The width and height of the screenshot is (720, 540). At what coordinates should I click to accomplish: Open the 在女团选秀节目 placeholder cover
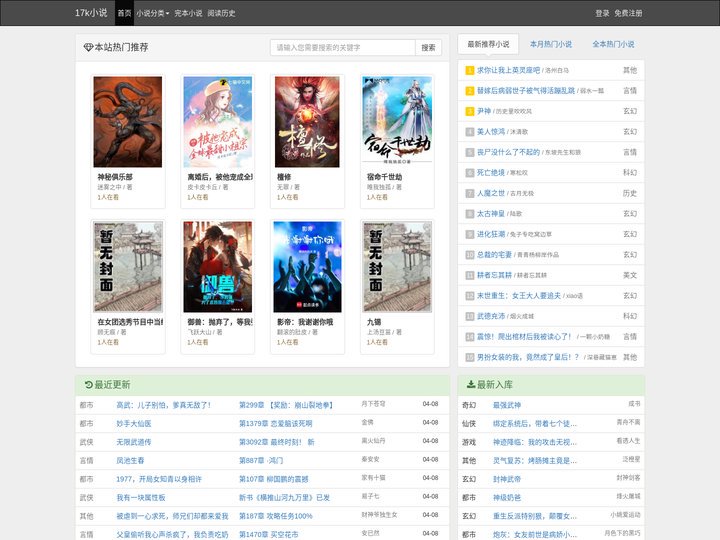[x=128, y=267]
